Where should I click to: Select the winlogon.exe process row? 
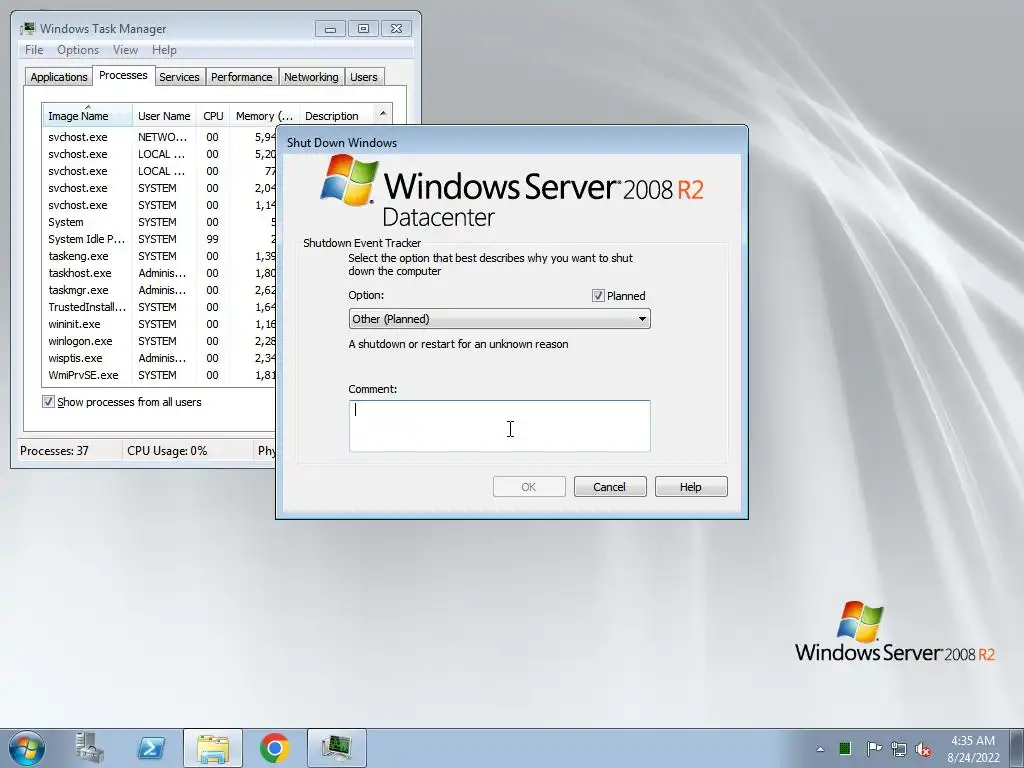pyautogui.click(x=159, y=341)
